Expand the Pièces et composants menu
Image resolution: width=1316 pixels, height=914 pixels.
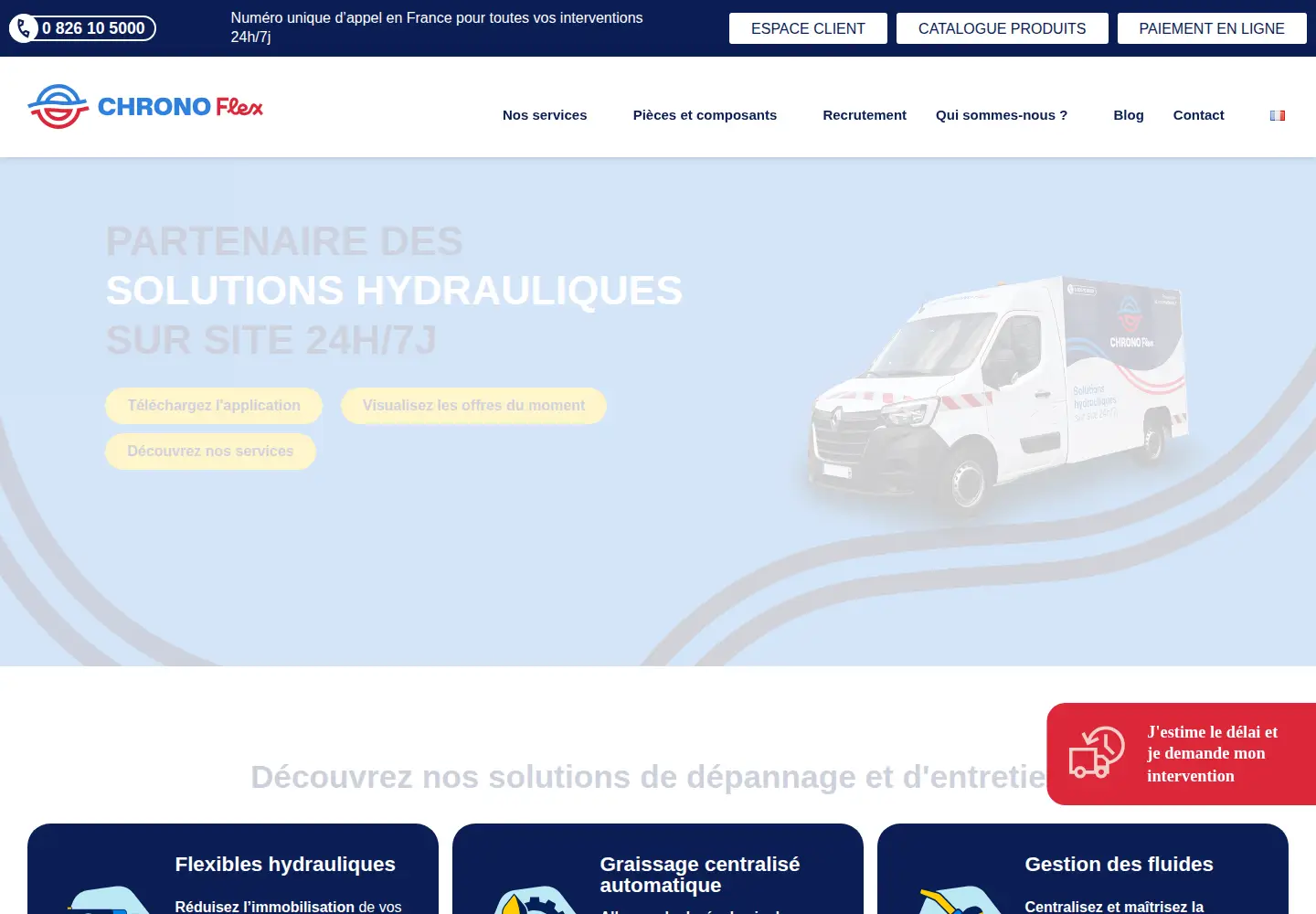click(x=705, y=115)
